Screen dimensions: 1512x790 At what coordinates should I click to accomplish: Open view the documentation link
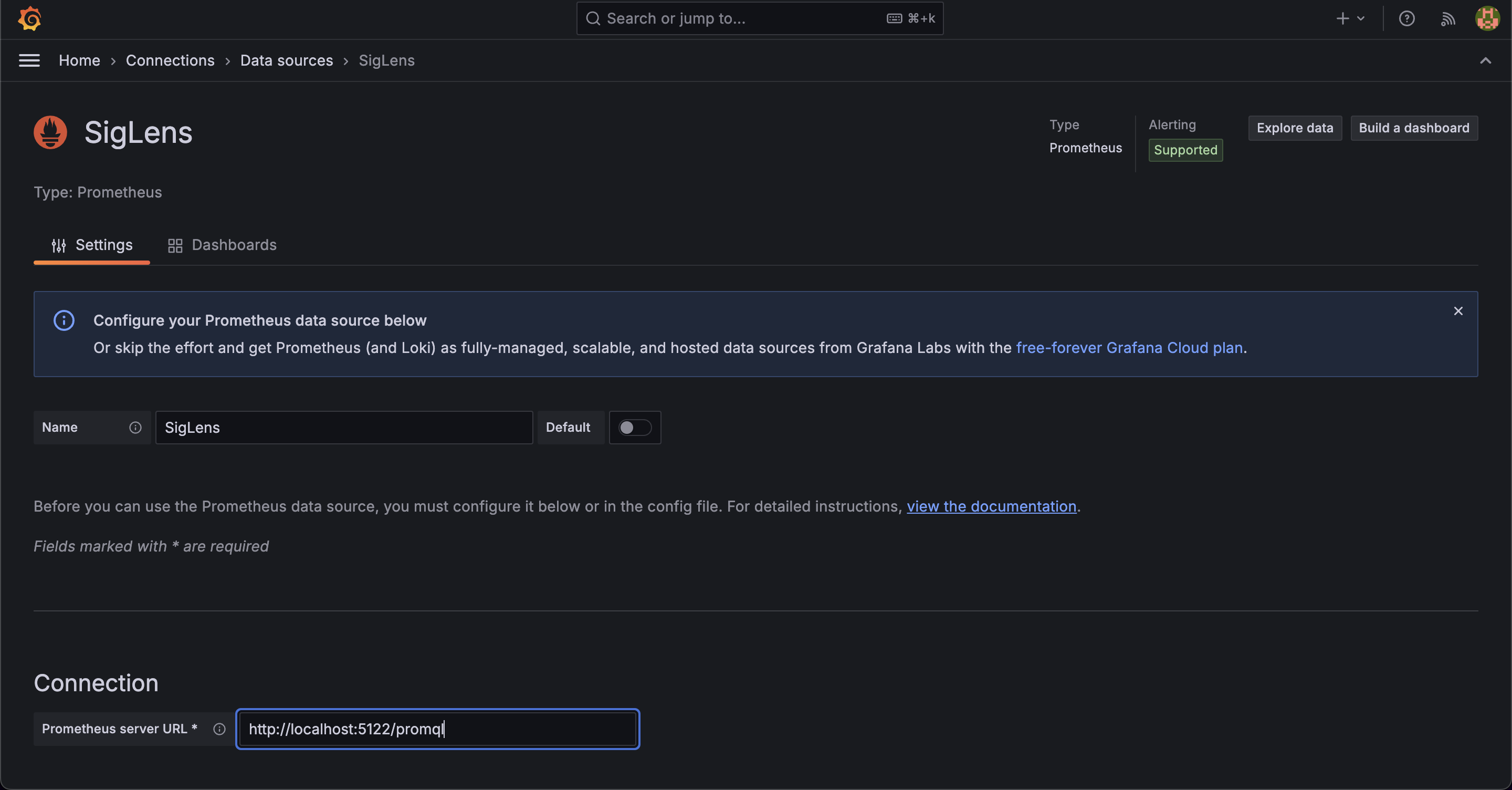click(x=991, y=506)
